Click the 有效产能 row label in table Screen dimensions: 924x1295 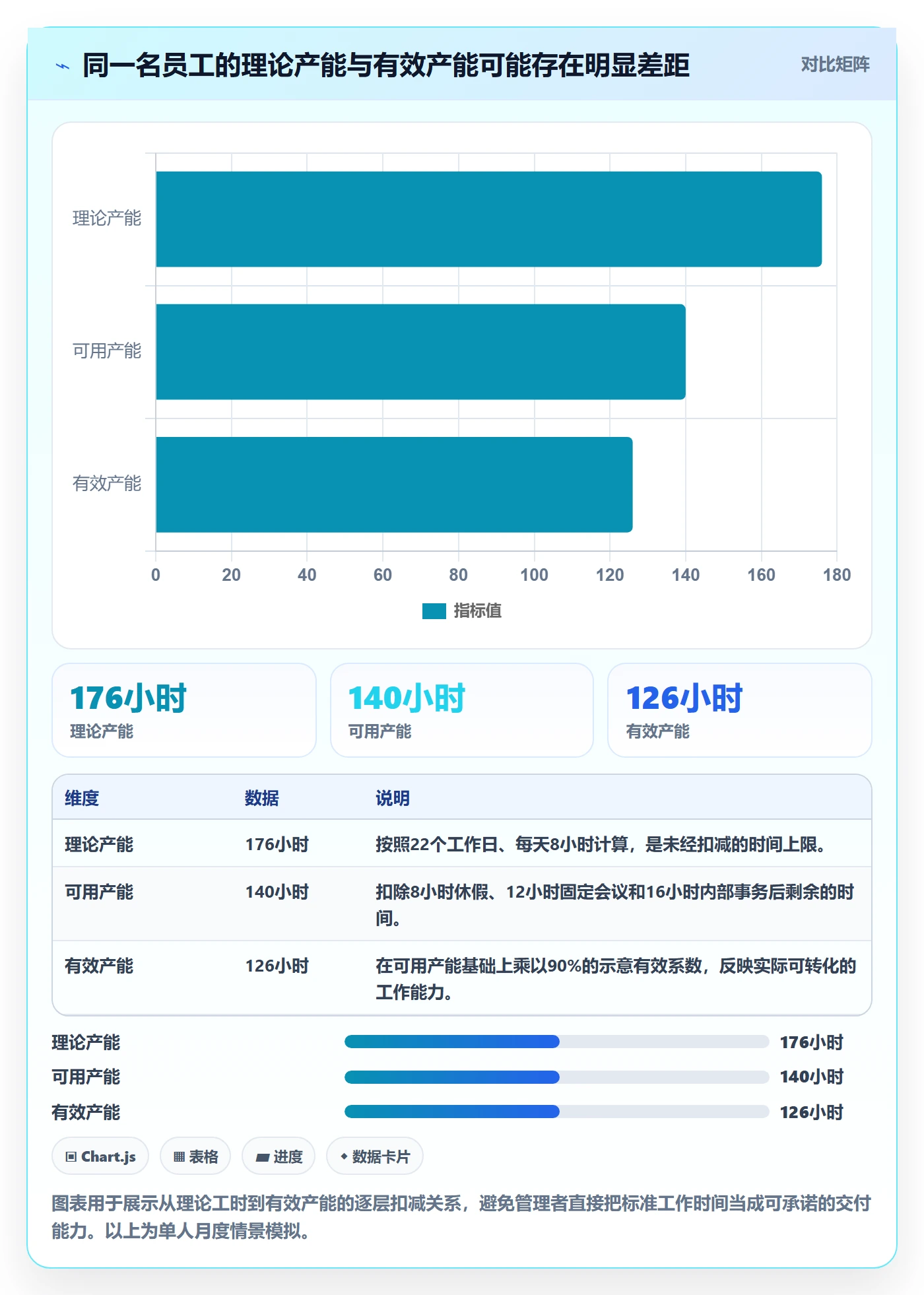pos(99,966)
